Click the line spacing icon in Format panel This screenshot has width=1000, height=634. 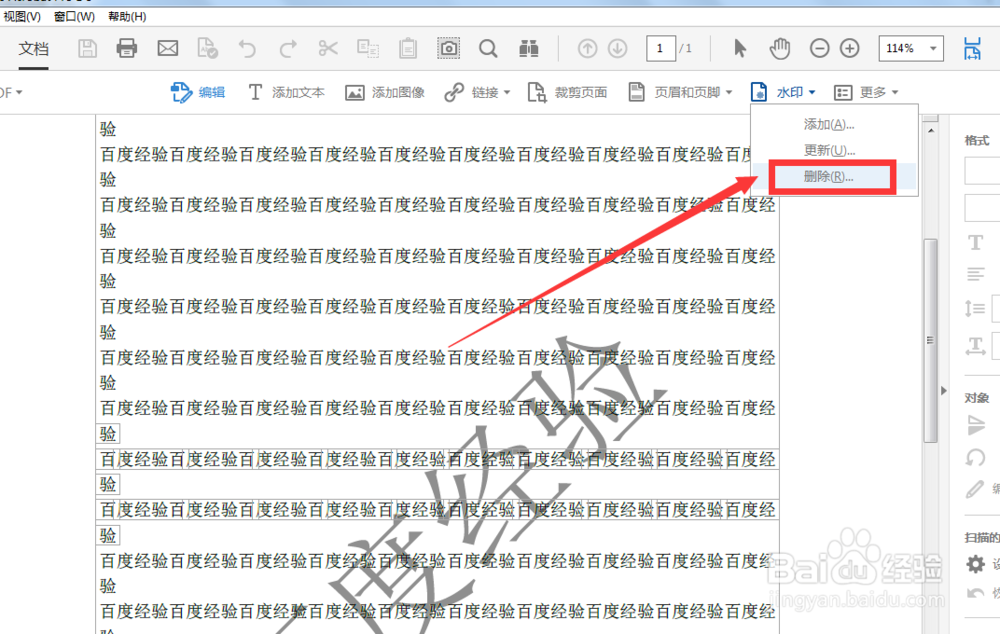[x=975, y=309]
